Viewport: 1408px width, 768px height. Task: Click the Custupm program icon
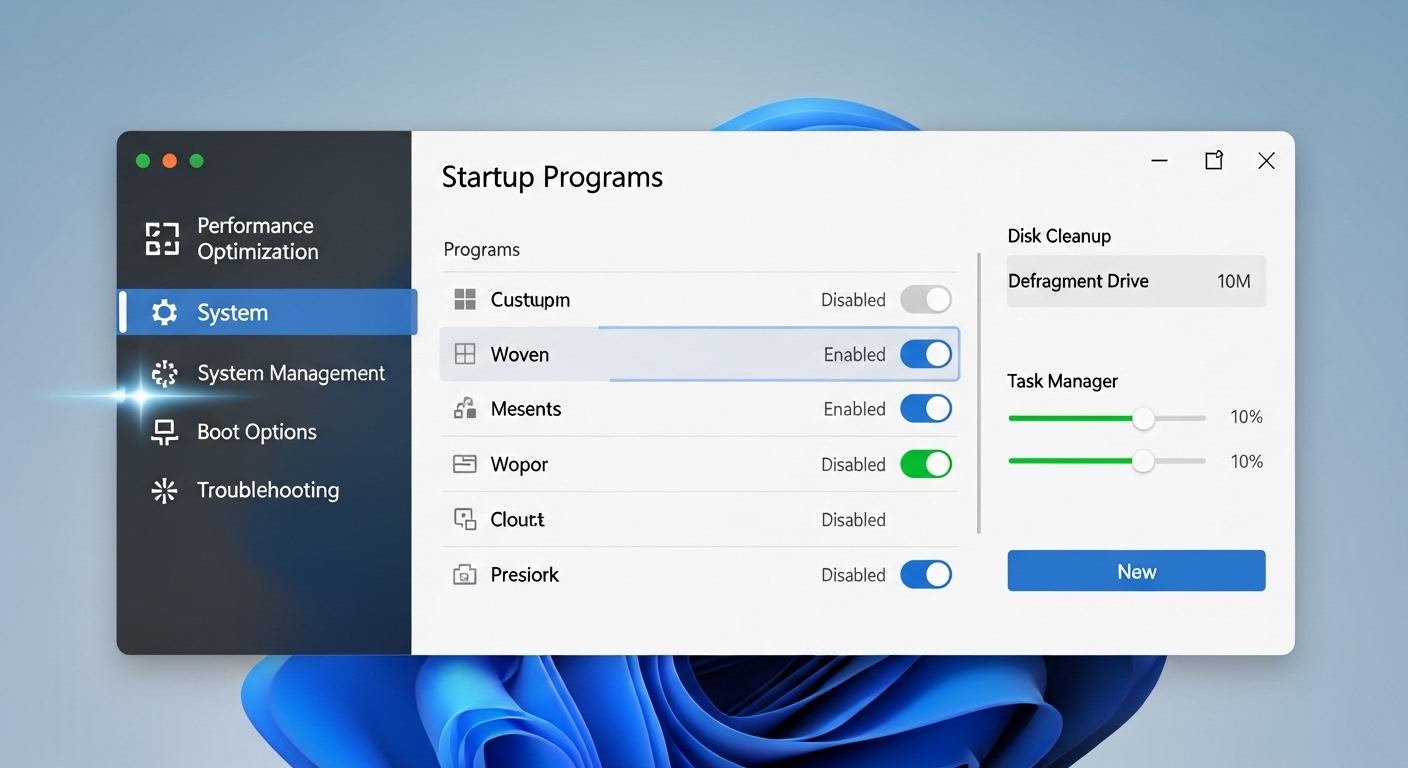(465, 300)
